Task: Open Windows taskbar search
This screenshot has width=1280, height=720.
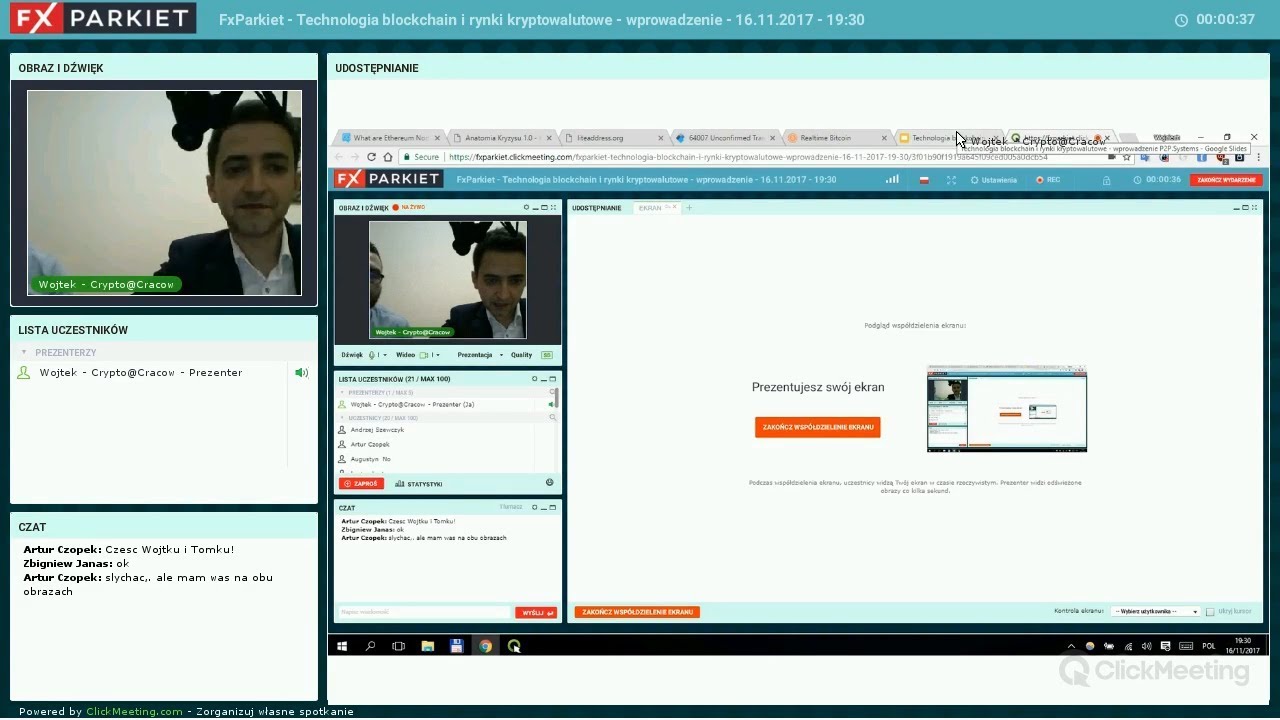Action: (x=370, y=646)
